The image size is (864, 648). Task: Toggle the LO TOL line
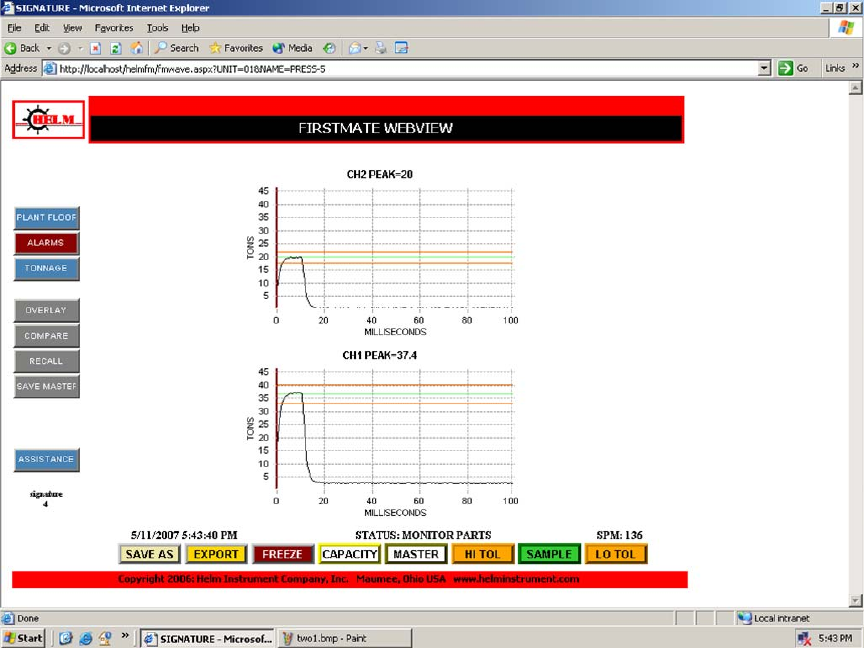click(616, 554)
